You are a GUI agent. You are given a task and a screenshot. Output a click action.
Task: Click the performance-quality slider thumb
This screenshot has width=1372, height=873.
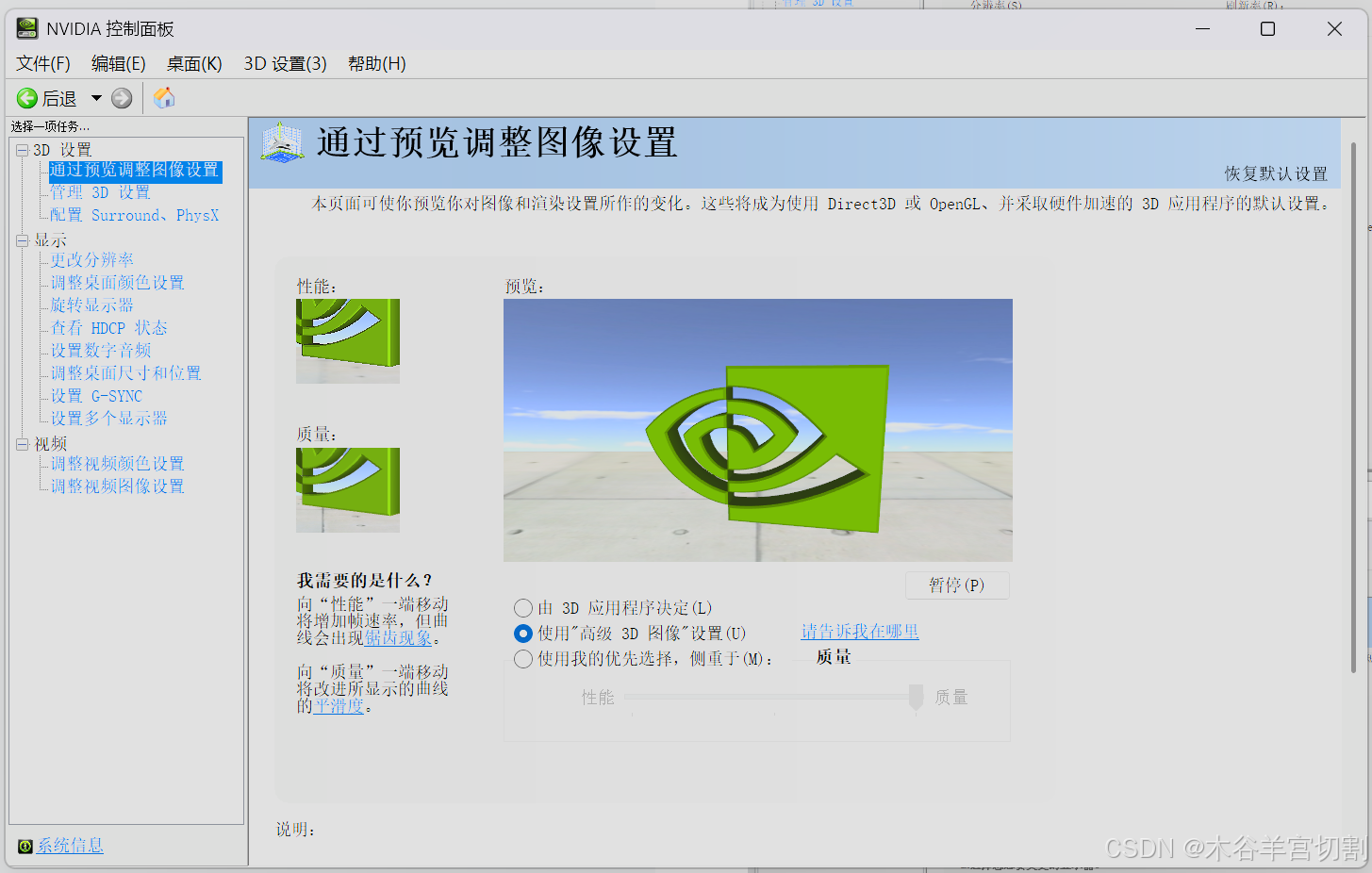coord(916,698)
